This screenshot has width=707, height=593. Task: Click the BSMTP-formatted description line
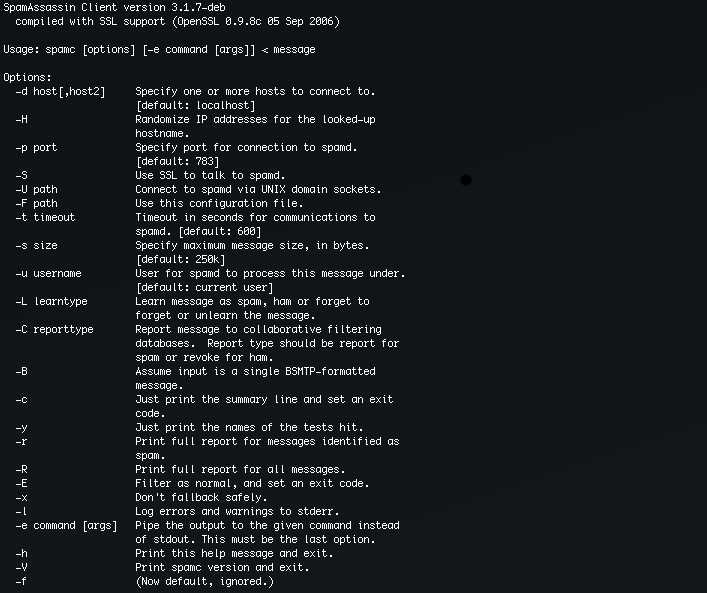click(256, 371)
